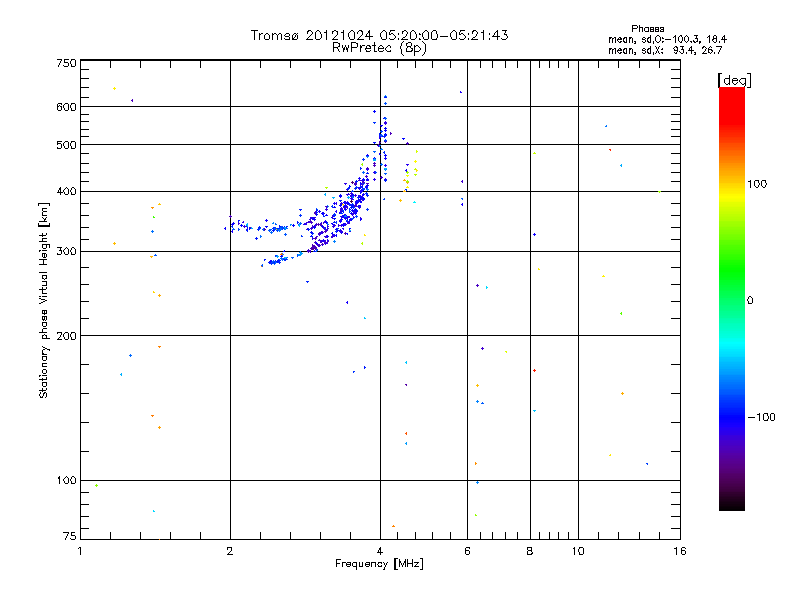Click the phase colorbar gradient

pyautogui.click(x=732, y=298)
